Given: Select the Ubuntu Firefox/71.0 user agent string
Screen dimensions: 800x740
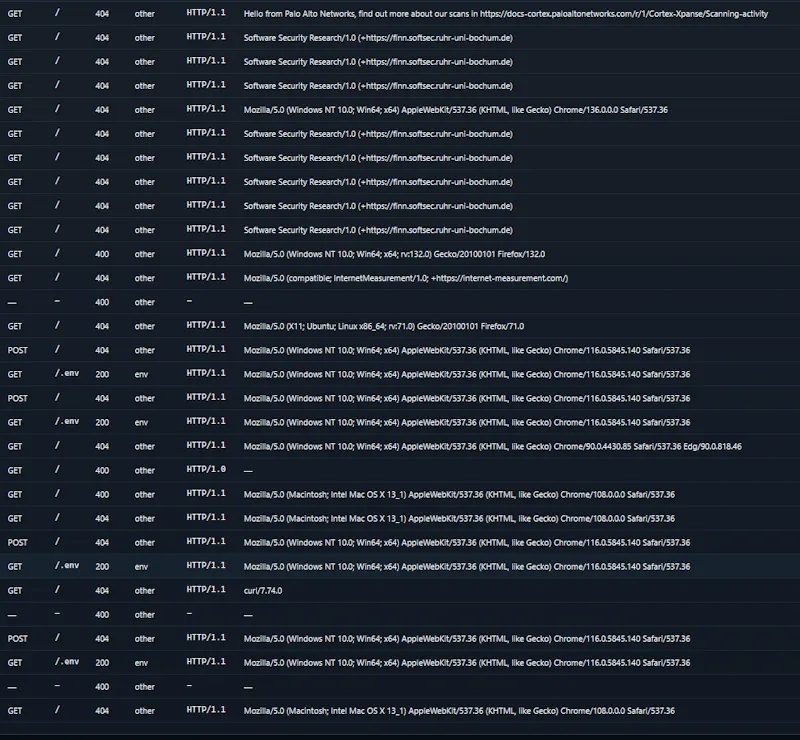Looking at the screenshot, I should pyautogui.click(x=384, y=326).
